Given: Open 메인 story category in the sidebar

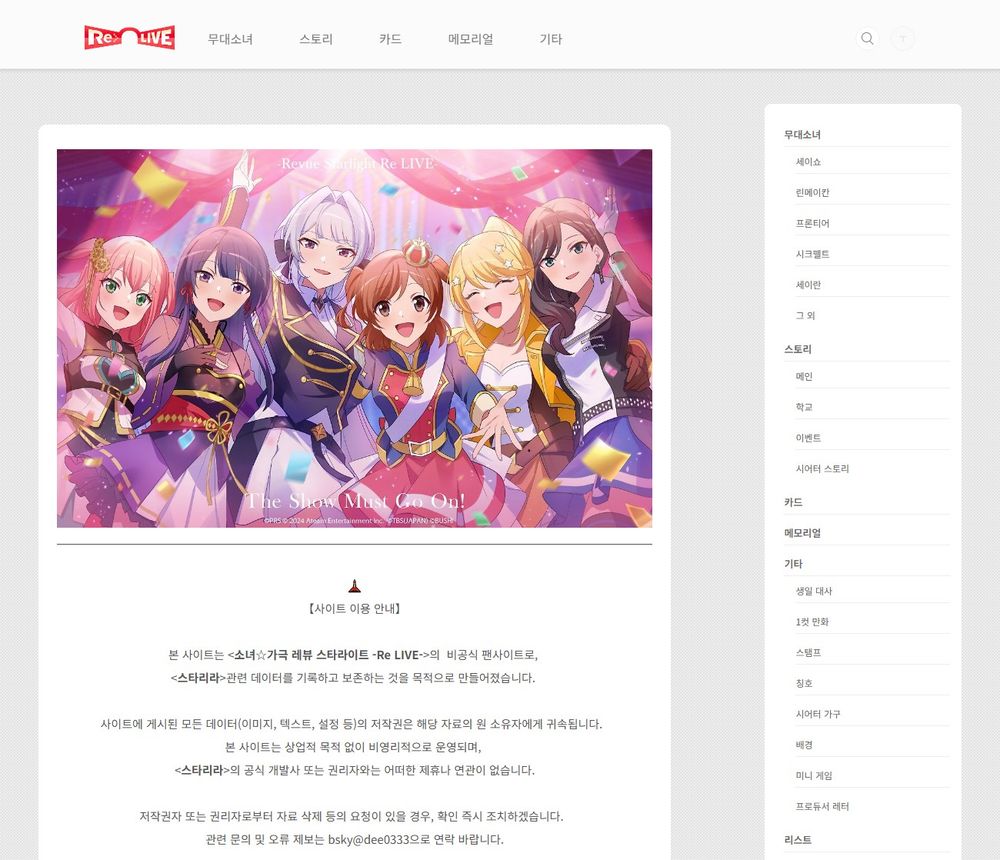Looking at the screenshot, I should (x=804, y=376).
